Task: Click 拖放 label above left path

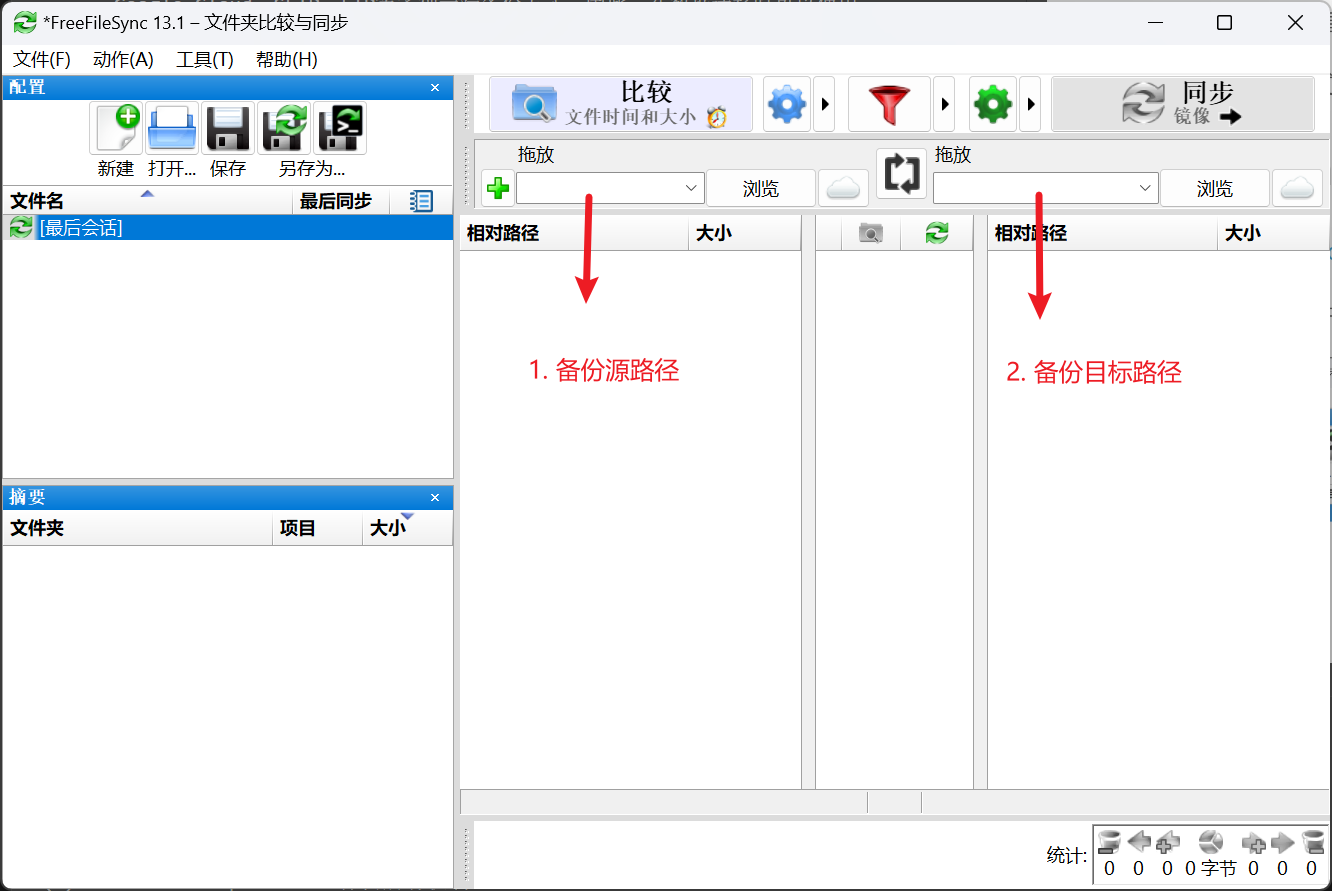Action: 536,155
